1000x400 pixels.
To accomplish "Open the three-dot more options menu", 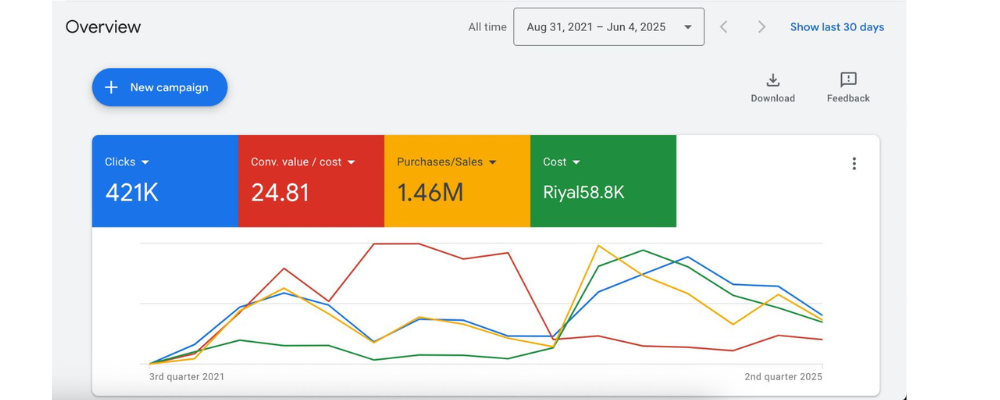I will click(x=853, y=164).
